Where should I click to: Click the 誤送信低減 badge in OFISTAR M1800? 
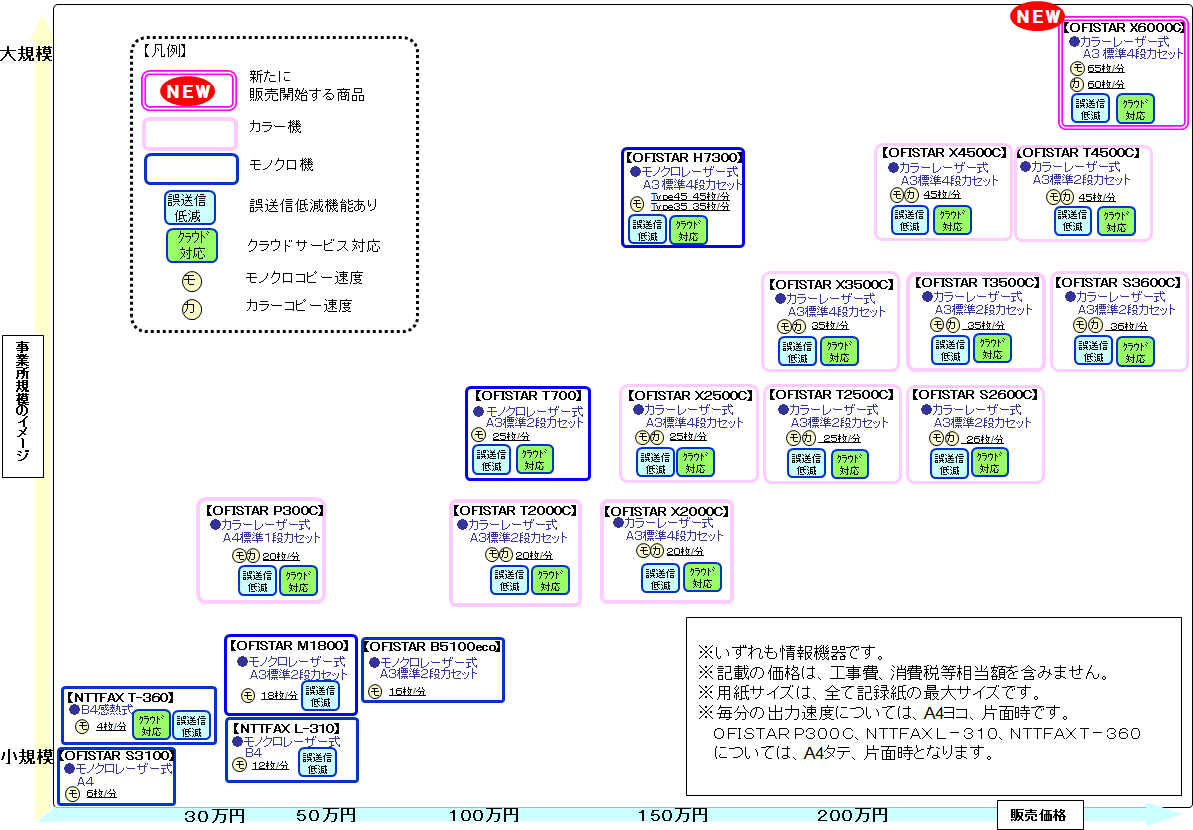click(320, 696)
